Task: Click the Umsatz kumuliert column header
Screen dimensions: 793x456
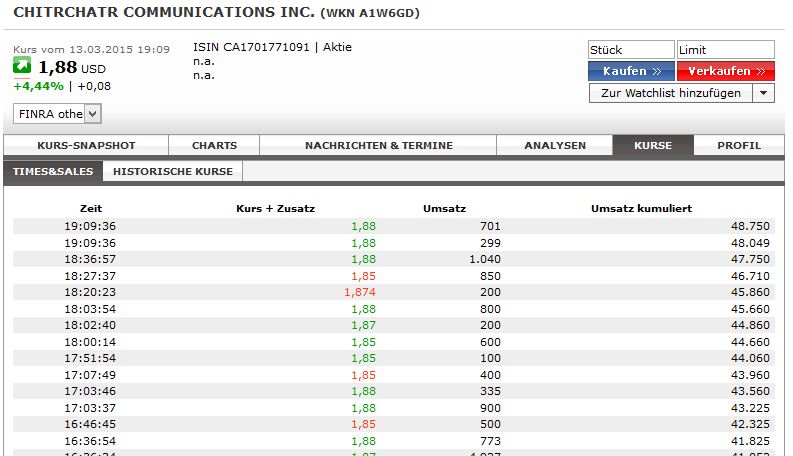Action: (x=641, y=208)
